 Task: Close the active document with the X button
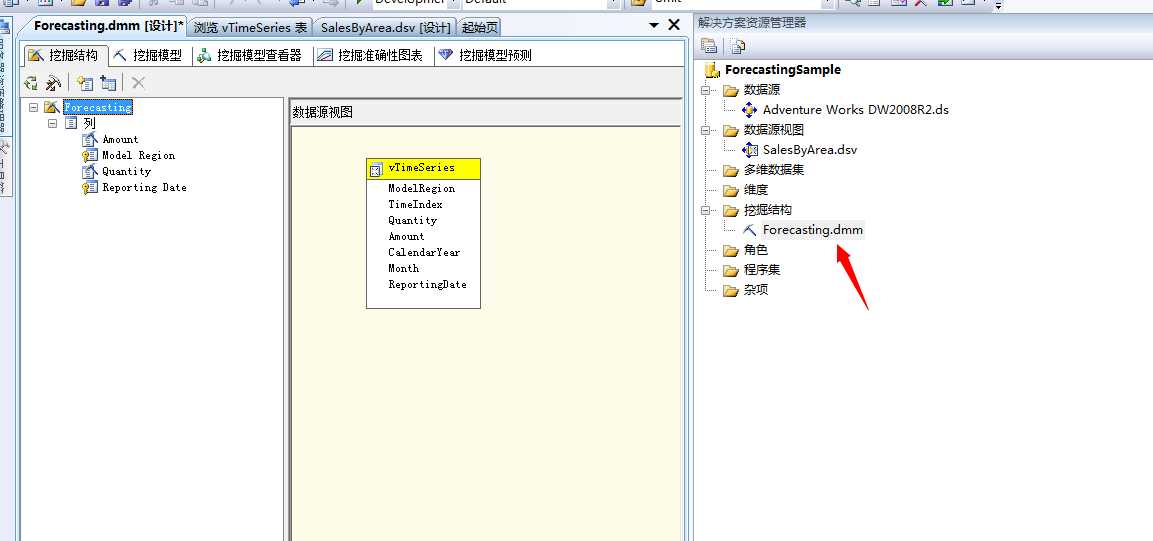point(674,25)
